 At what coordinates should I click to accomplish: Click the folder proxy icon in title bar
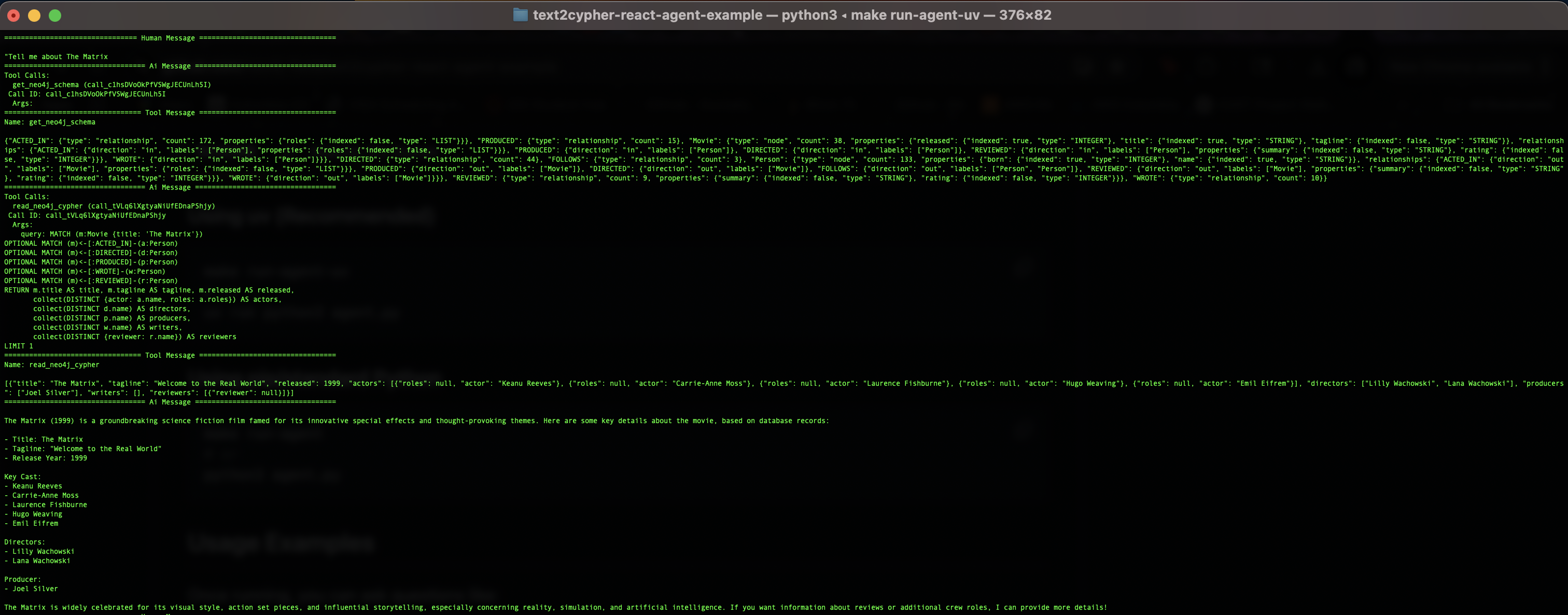pyautogui.click(x=520, y=15)
